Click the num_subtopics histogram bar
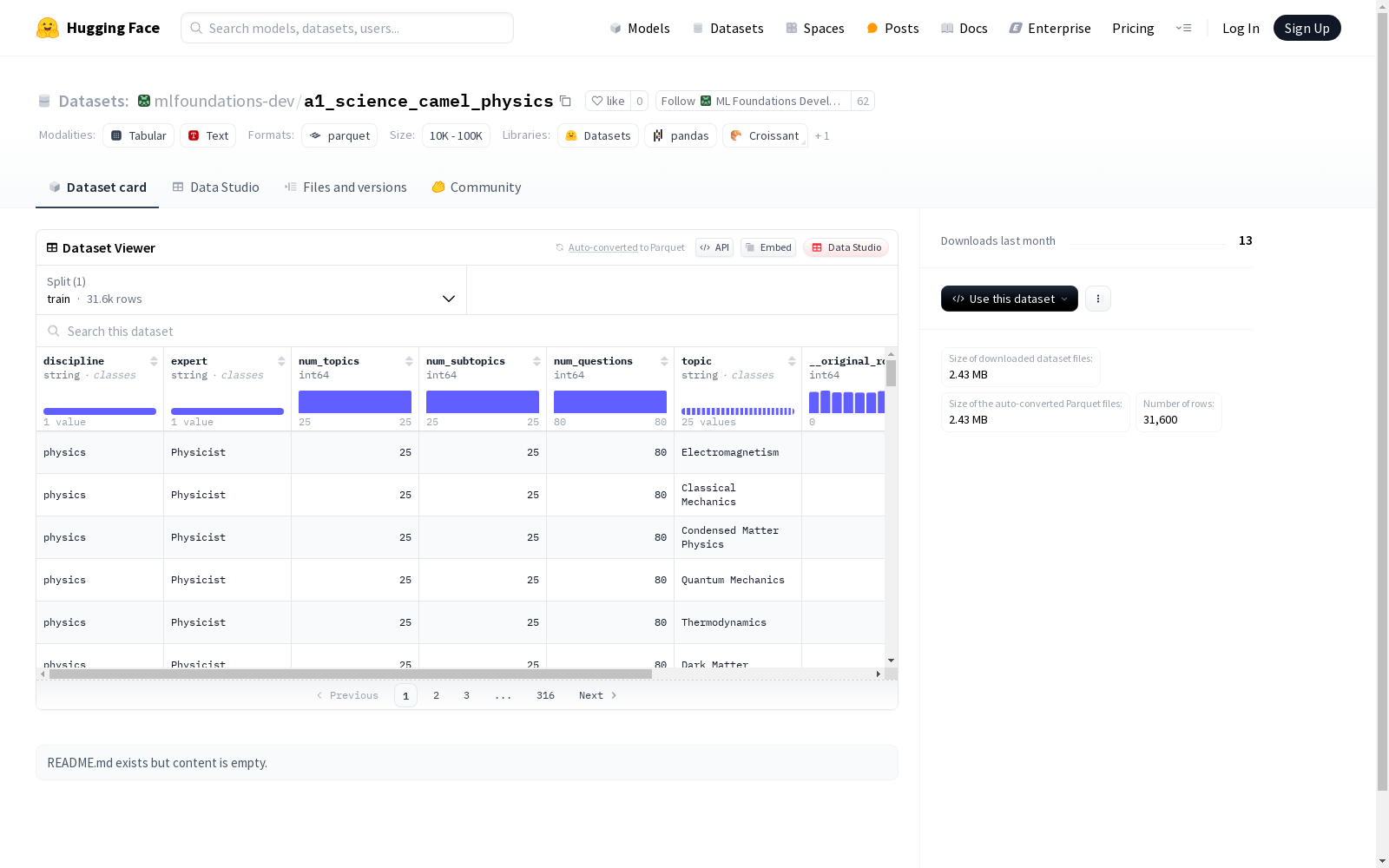The height and width of the screenshot is (868, 1389). [x=483, y=402]
